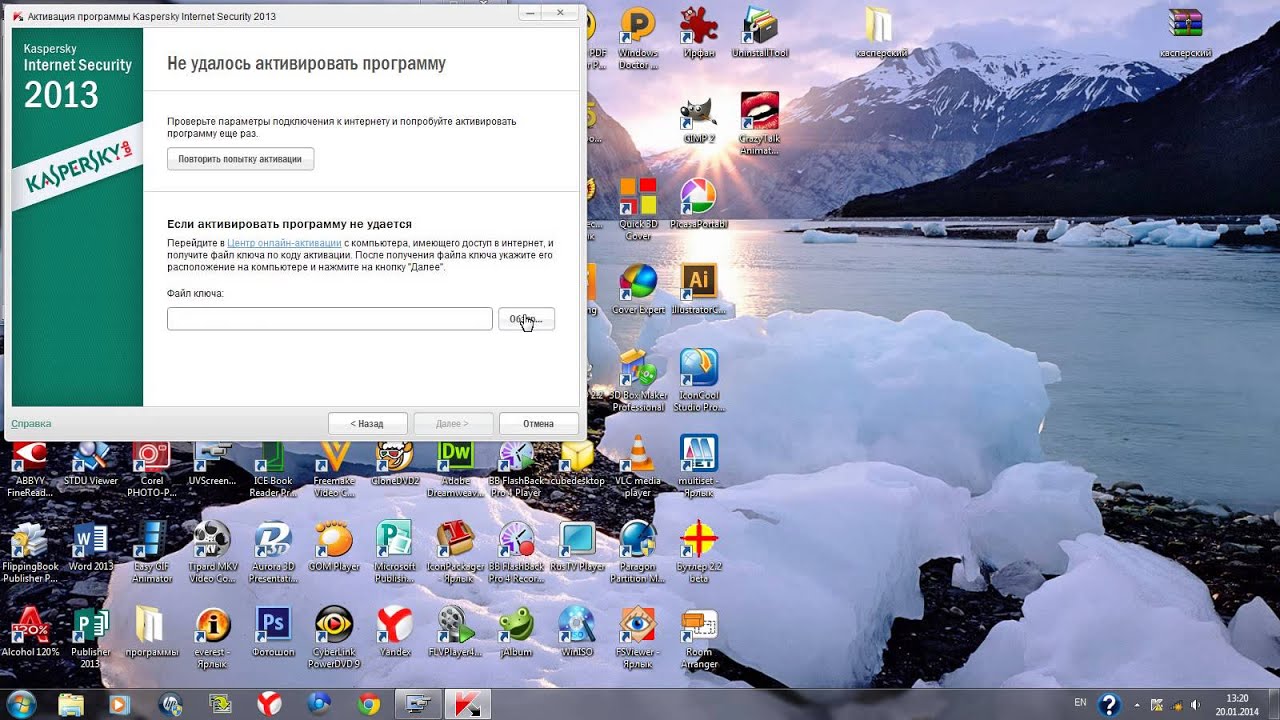Open VLC media player shortcut
Viewport: 1280px width, 720px height.
[x=638, y=466]
